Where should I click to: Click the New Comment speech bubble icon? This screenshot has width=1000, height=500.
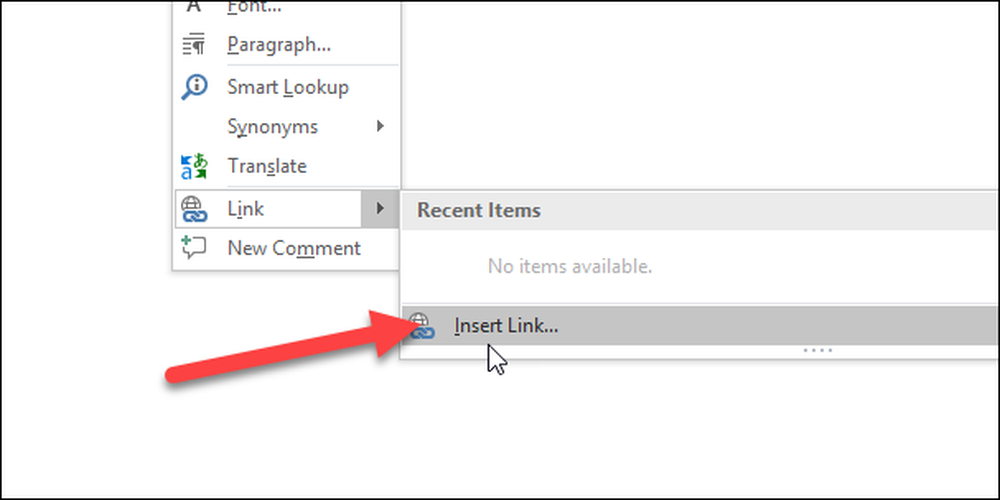pos(193,247)
